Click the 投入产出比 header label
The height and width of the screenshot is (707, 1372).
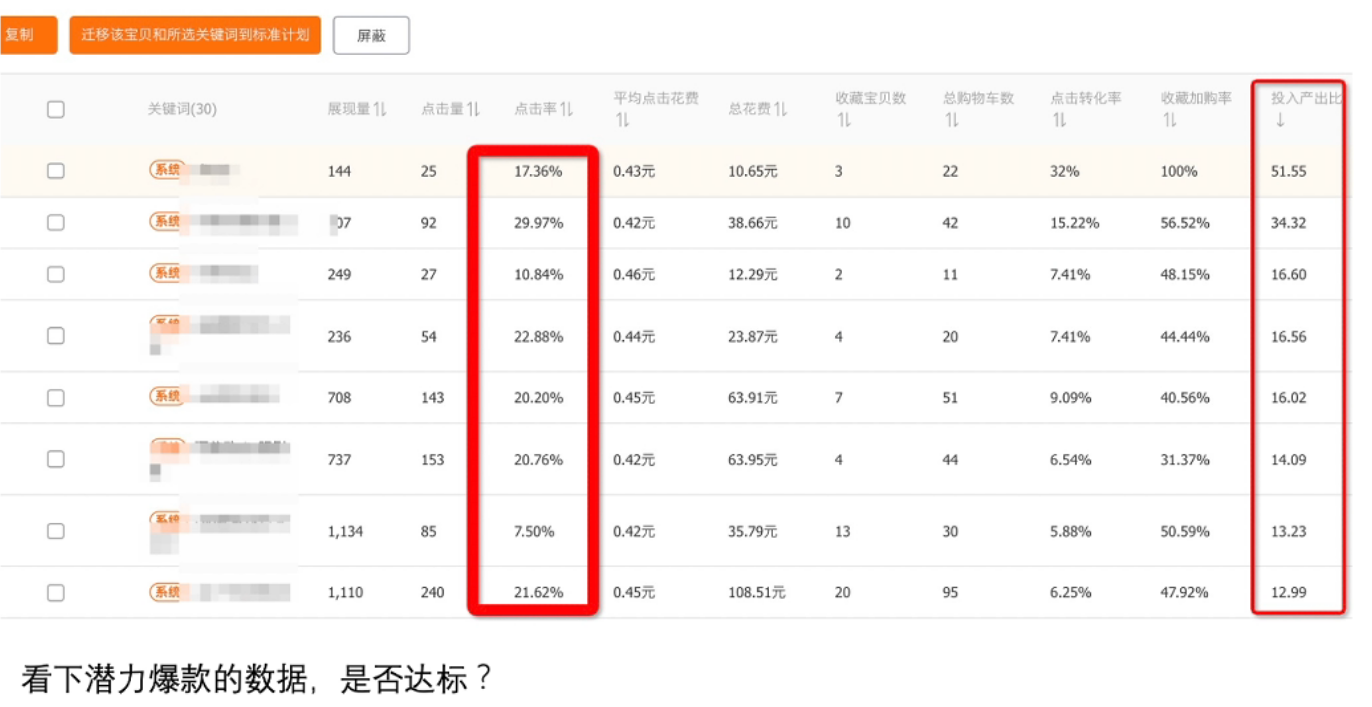tap(1306, 98)
